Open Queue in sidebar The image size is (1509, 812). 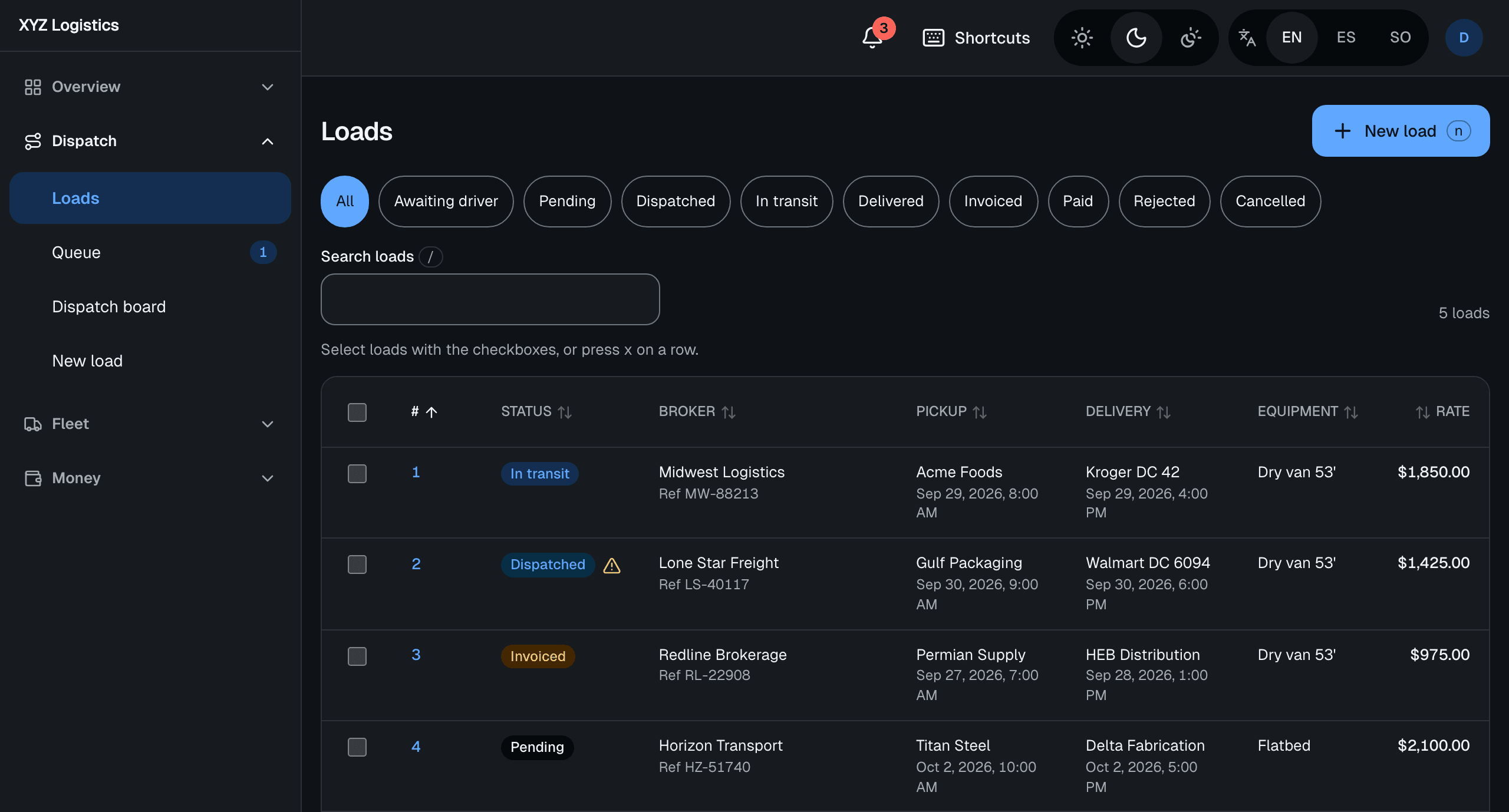150,252
